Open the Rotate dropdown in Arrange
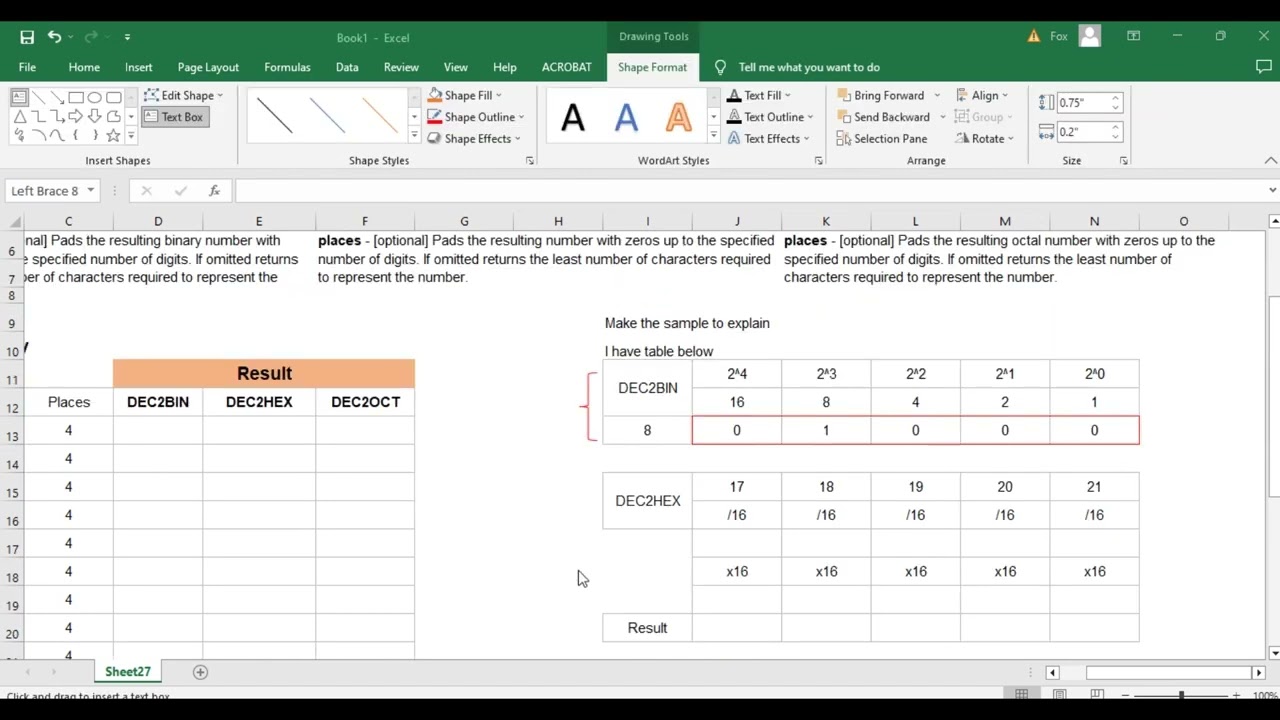This screenshot has height=720, width=1280. (x=985, y=139)
